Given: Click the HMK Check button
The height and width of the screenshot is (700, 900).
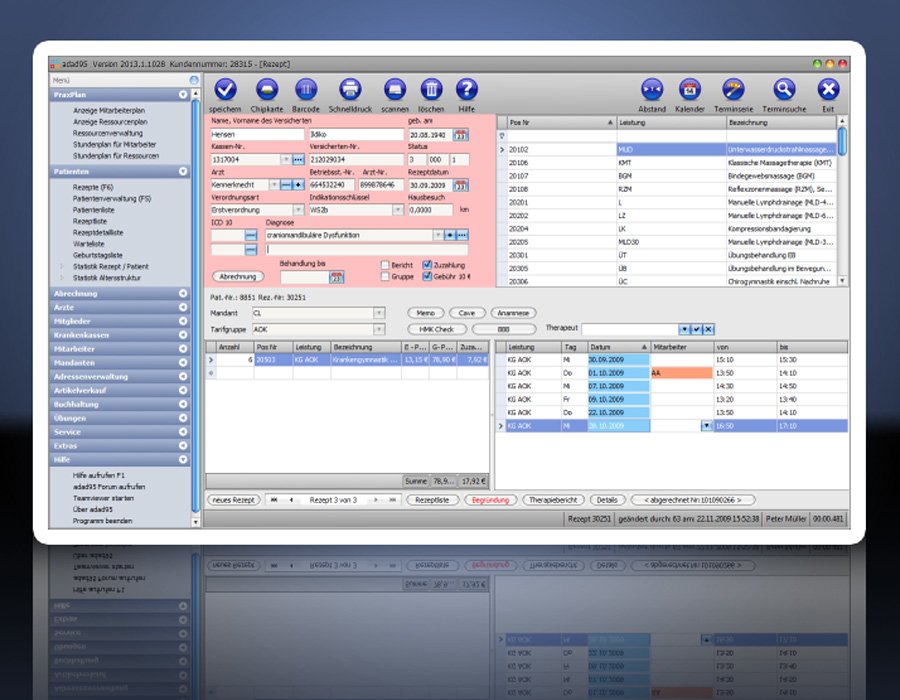Looking at the screenshot, I should [437, 329].
